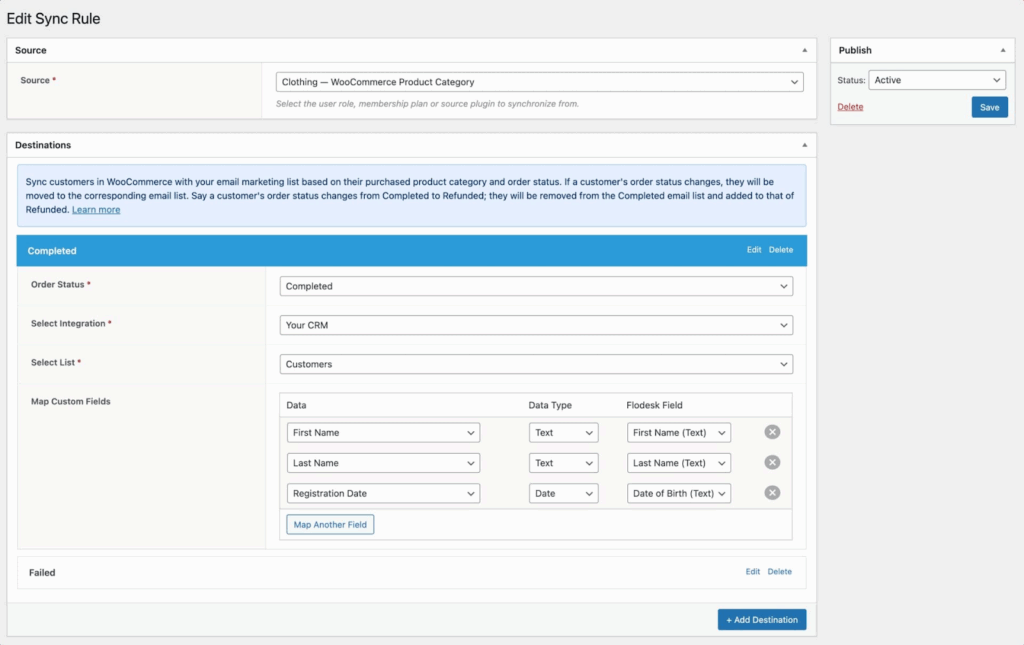The image size is (1024, 645).
Task: Open the Data Type dropdown for First Name
Action: point(563,432)
